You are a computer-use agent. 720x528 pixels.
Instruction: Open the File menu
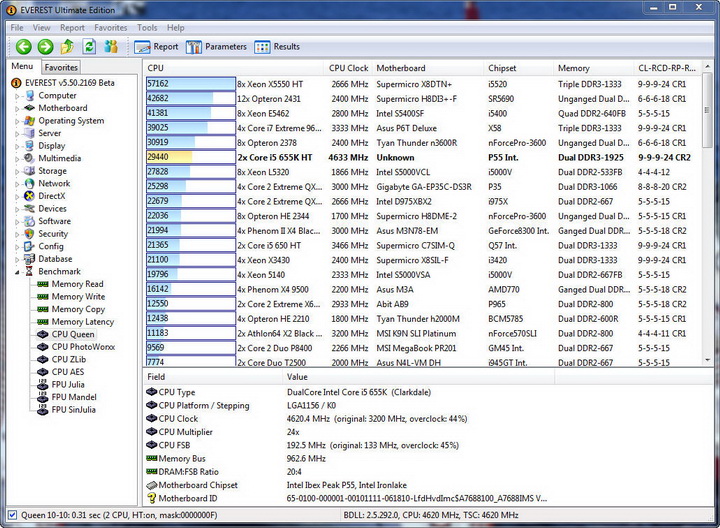[17, 28]
